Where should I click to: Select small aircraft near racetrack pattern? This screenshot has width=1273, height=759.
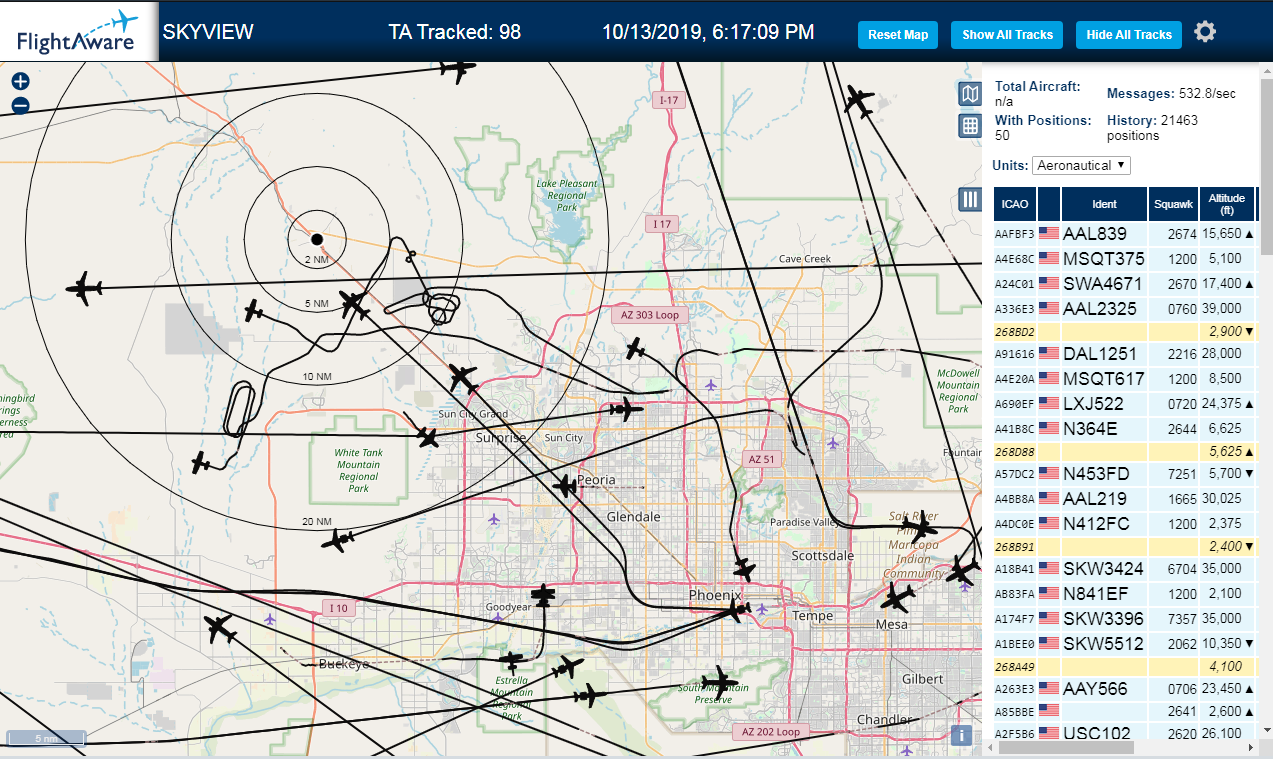point(202,463)
